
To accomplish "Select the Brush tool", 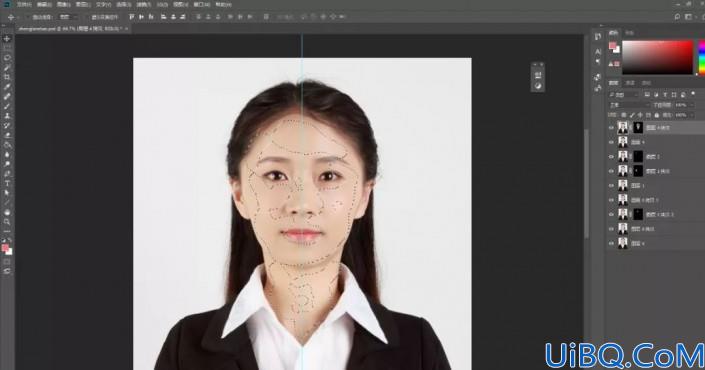I will (x=7, y=106).
